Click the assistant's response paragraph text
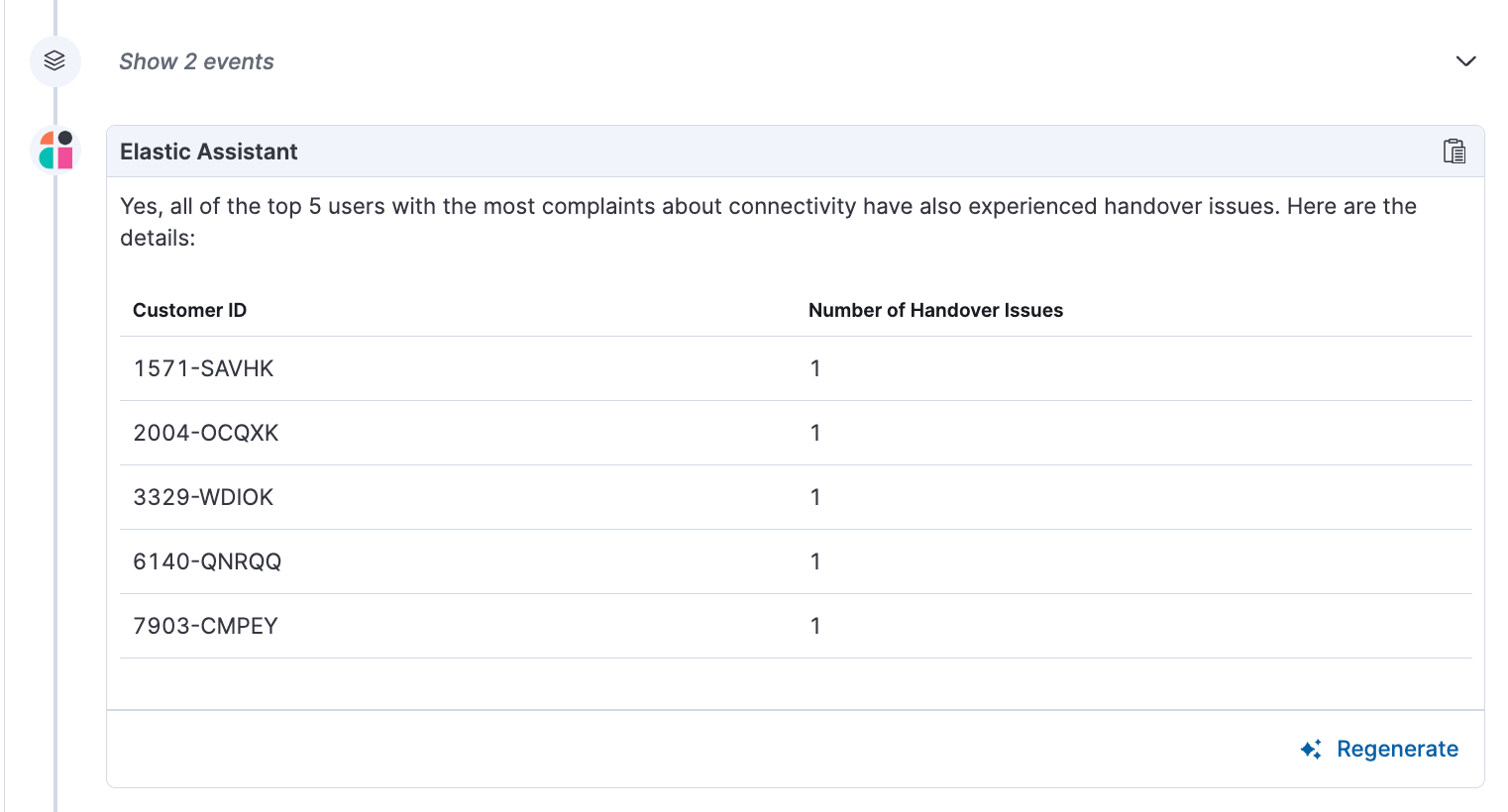Screen dimensions: 1508x812 (x=769, y=222)
